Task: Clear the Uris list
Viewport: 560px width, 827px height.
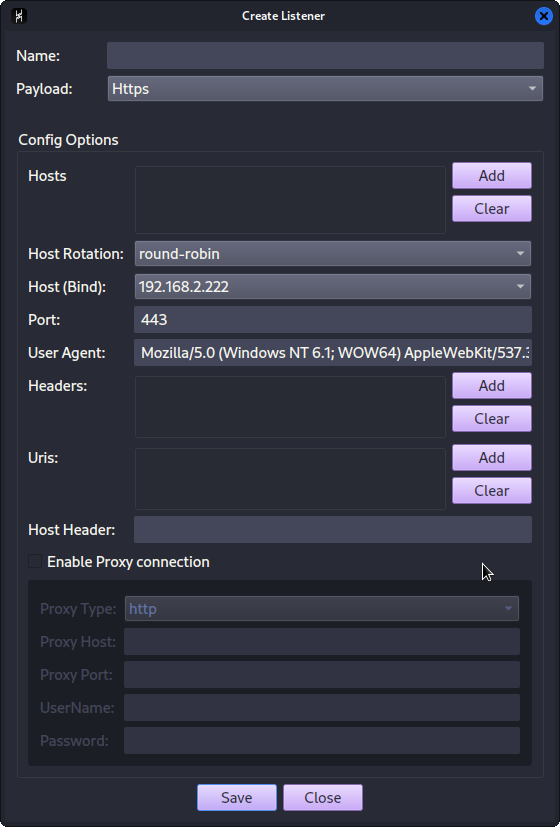Action: coord(491,491)
